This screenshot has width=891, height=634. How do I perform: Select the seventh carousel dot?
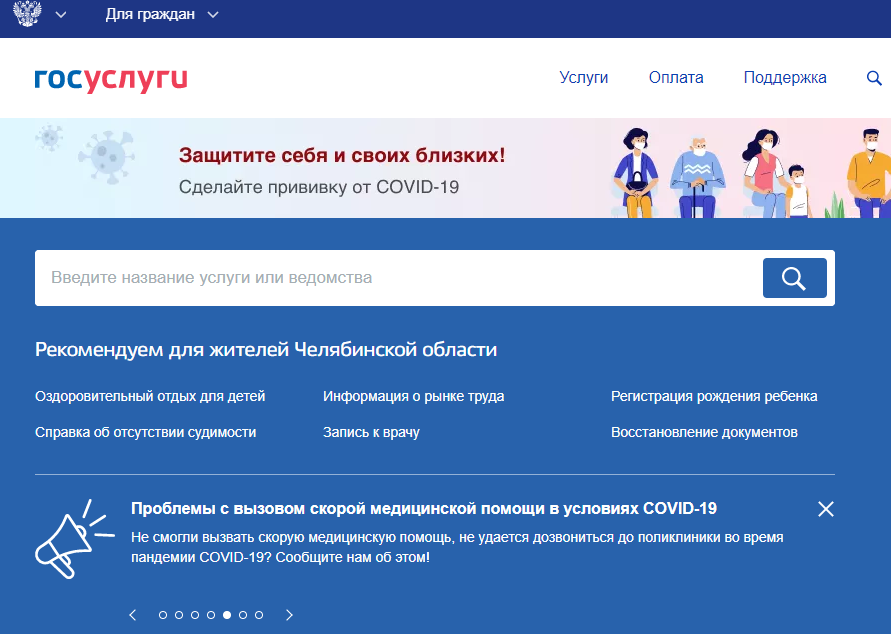click(x=259, y=615)
